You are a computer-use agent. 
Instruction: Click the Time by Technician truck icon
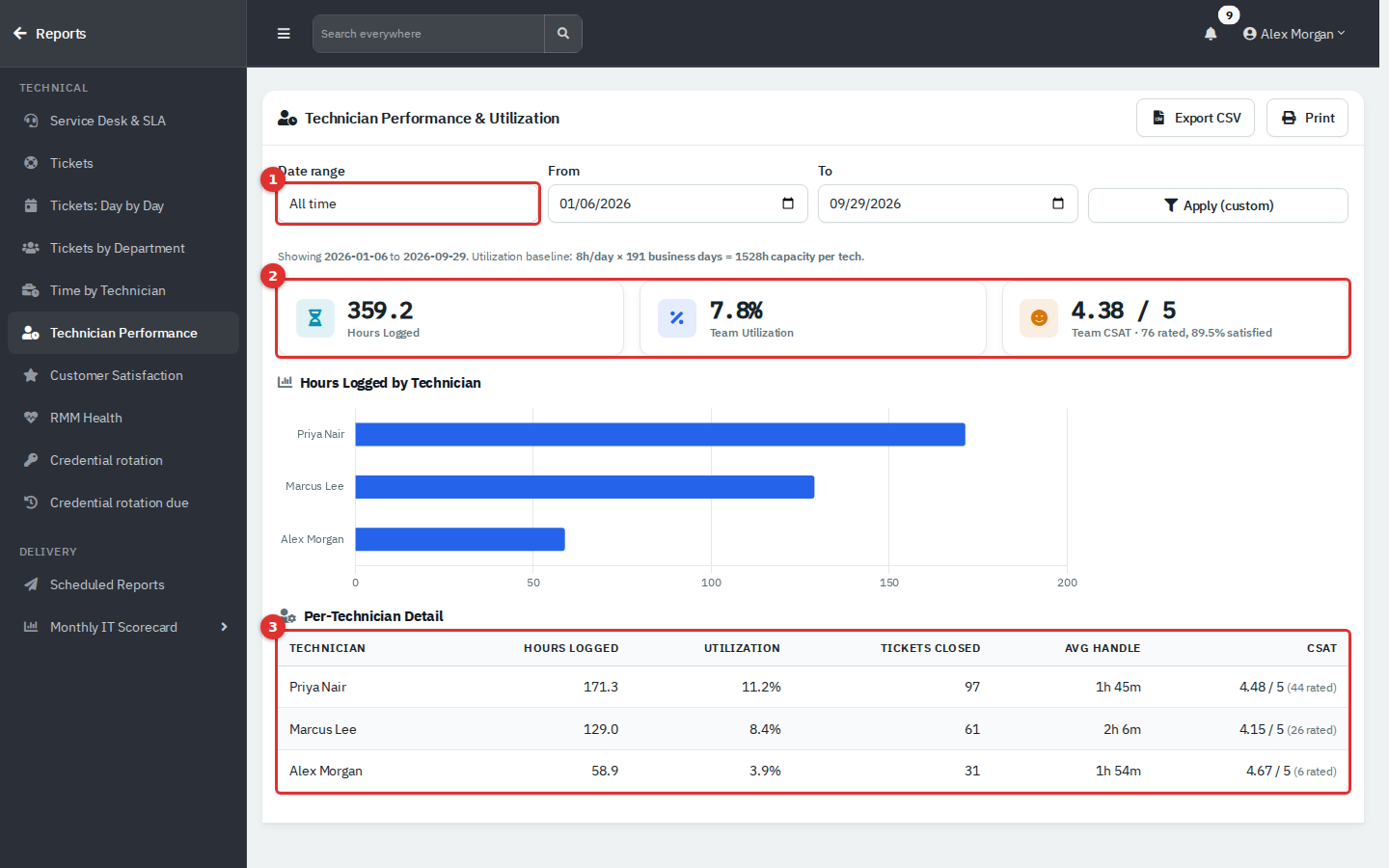point(31,290)
